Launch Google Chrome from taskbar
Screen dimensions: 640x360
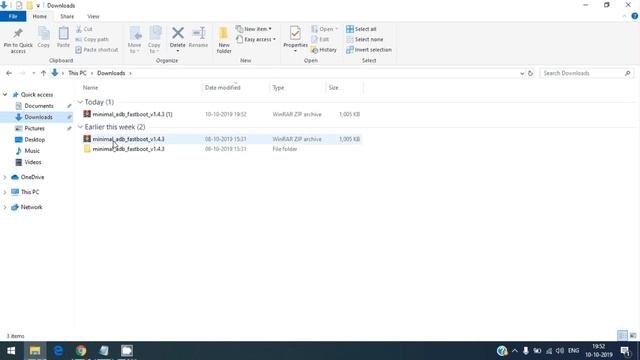coord(81,351)
